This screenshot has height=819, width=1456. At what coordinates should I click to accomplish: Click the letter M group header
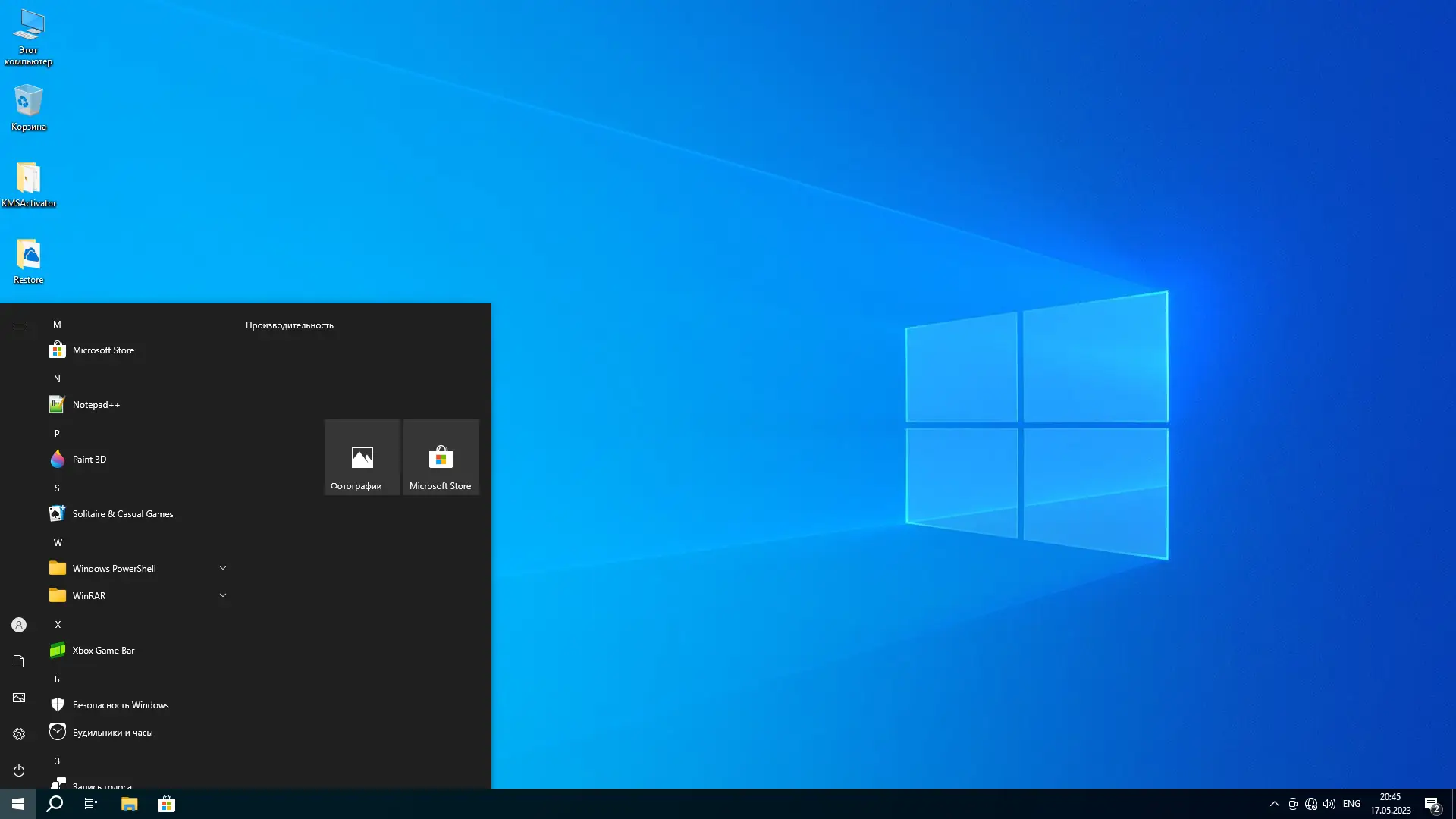coord(57,325)
